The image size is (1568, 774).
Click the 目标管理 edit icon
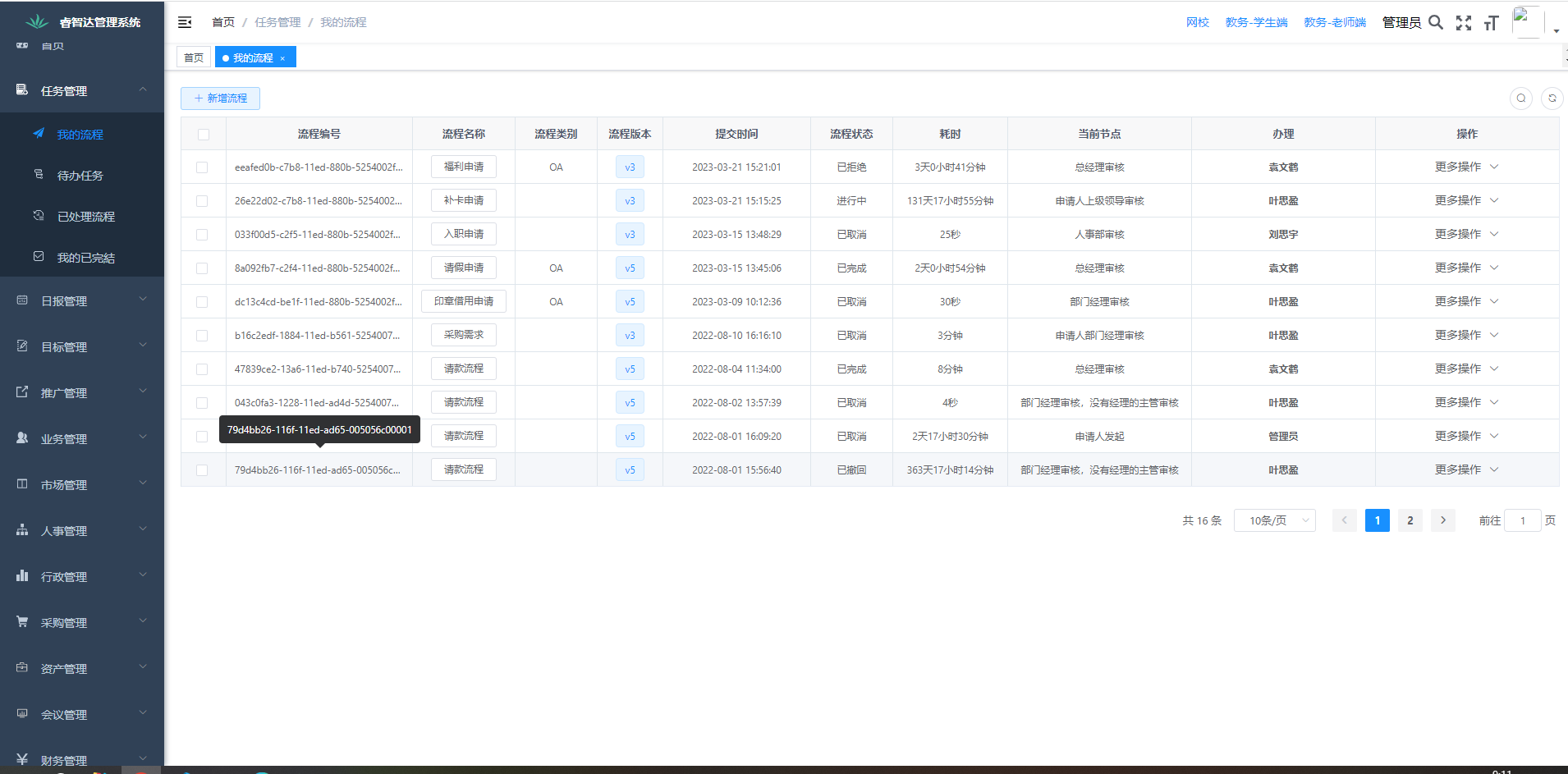click(x=22, y=346)
